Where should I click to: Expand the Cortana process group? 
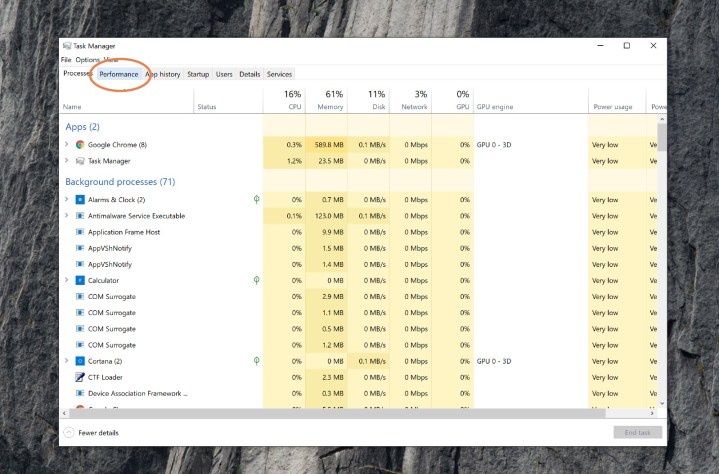(x=67, y=361)
